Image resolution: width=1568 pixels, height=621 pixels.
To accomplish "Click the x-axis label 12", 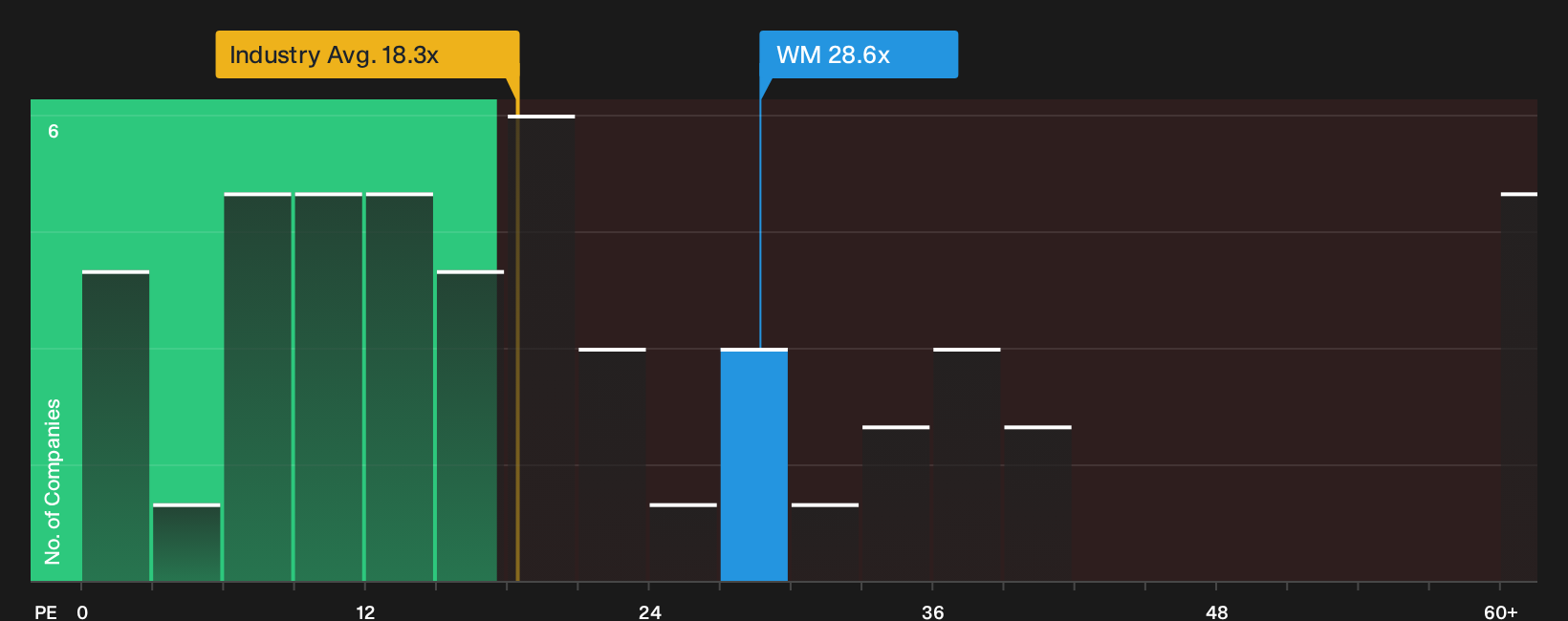I will [x=365, y=611].
